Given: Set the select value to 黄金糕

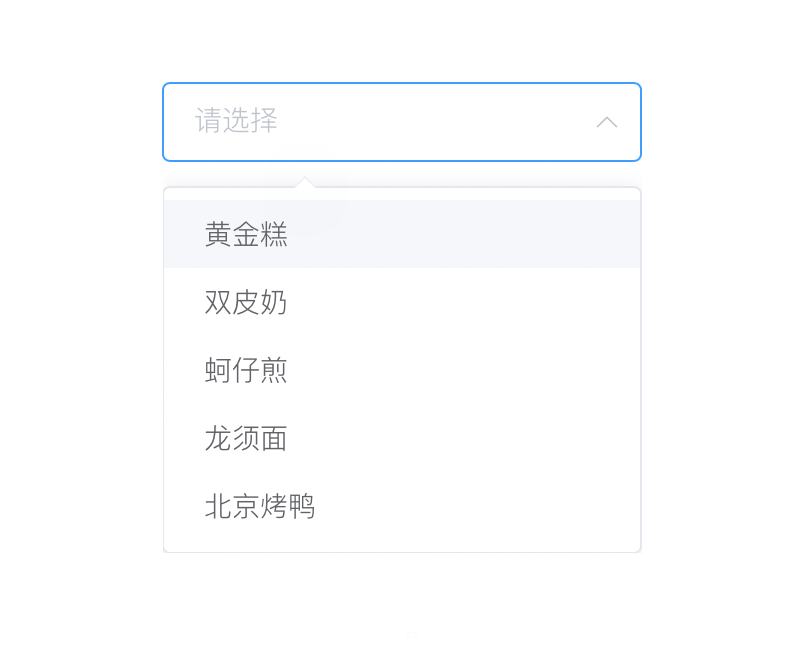Looking at the screenshot, I should 246,234.
